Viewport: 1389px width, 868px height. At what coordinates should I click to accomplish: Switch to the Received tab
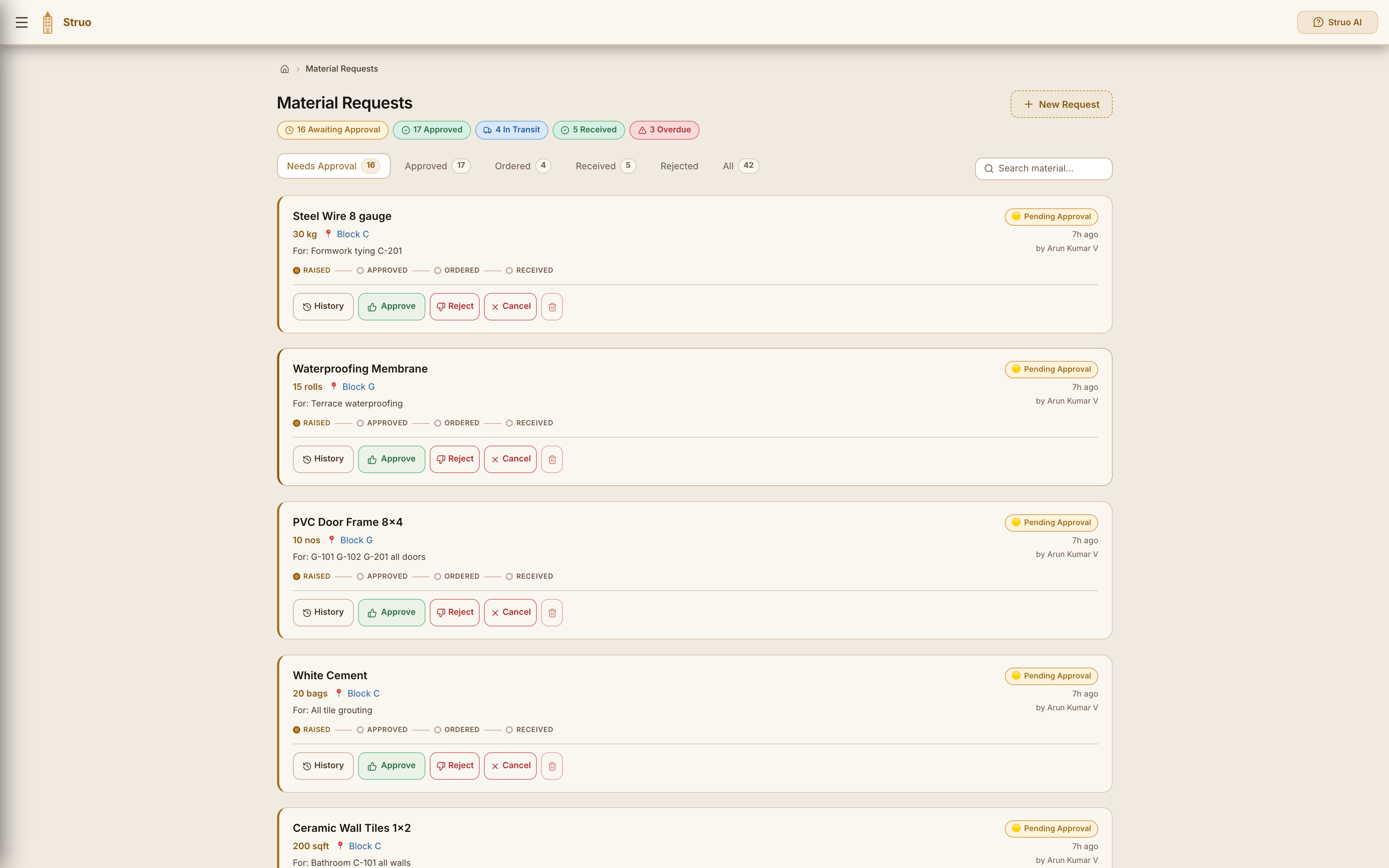pos(606,166)
